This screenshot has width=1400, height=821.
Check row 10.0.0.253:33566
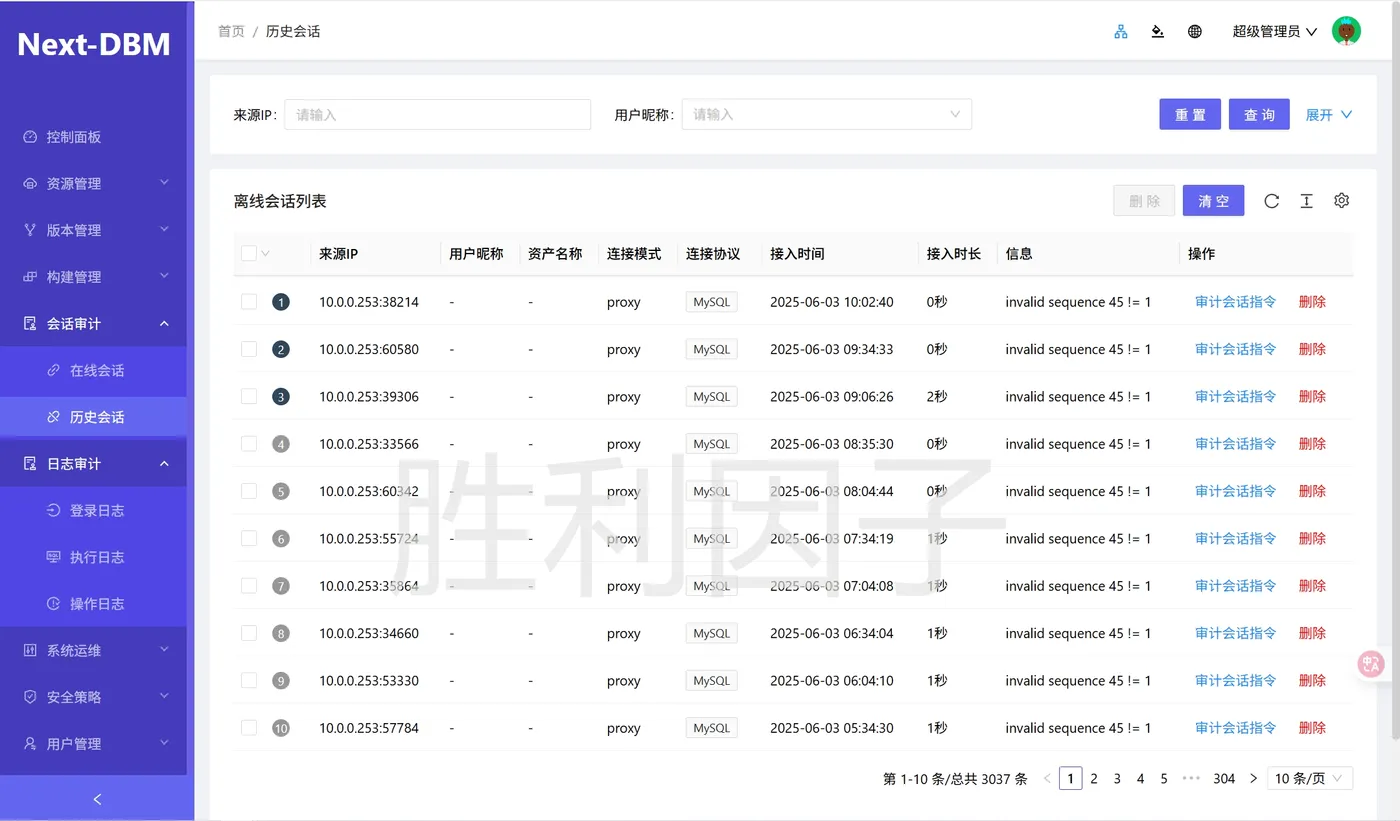pos(249,444)
